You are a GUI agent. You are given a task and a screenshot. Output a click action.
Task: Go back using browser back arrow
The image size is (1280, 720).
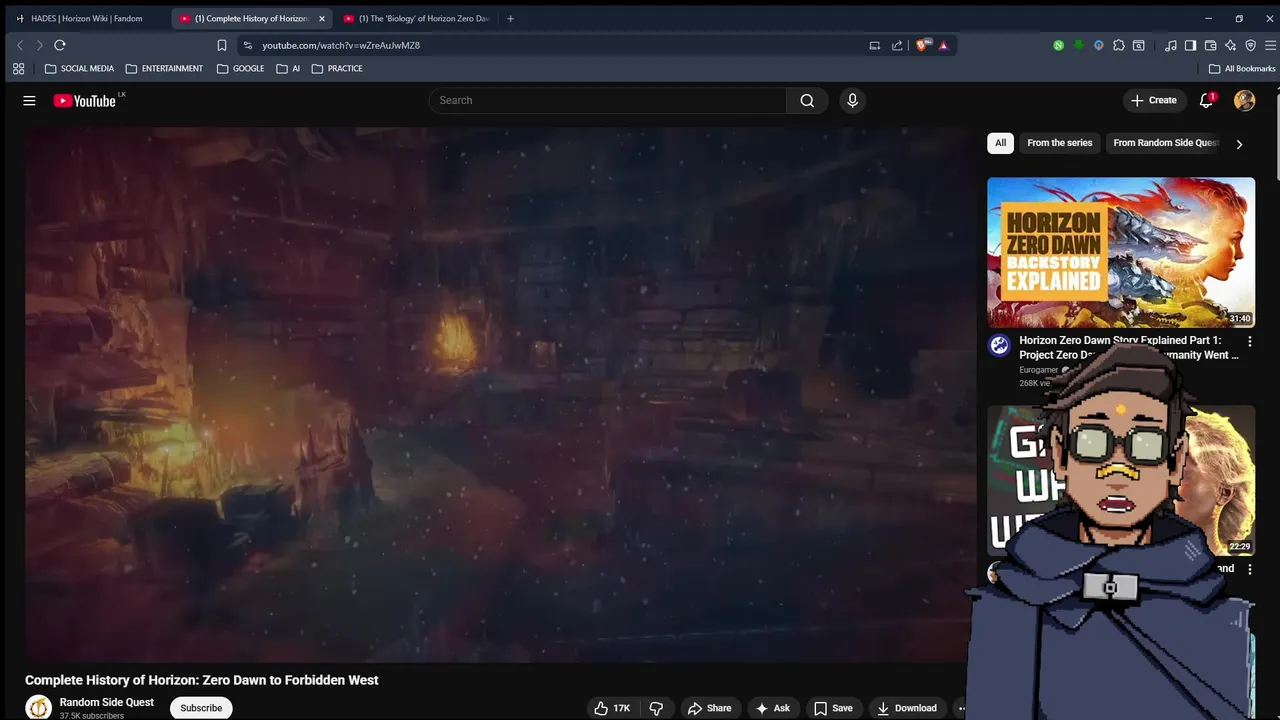point(19,45)
